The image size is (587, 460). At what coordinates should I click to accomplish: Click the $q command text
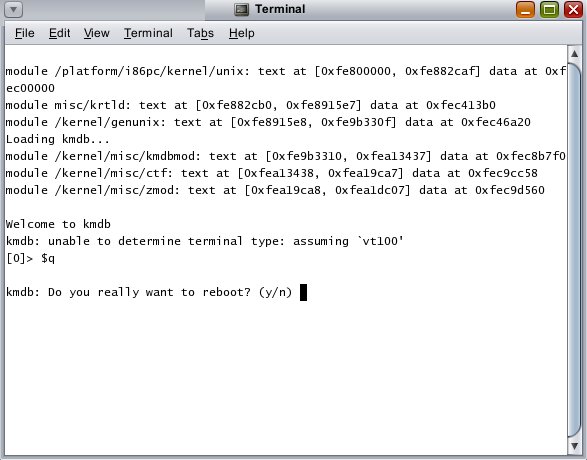[48, 258]
